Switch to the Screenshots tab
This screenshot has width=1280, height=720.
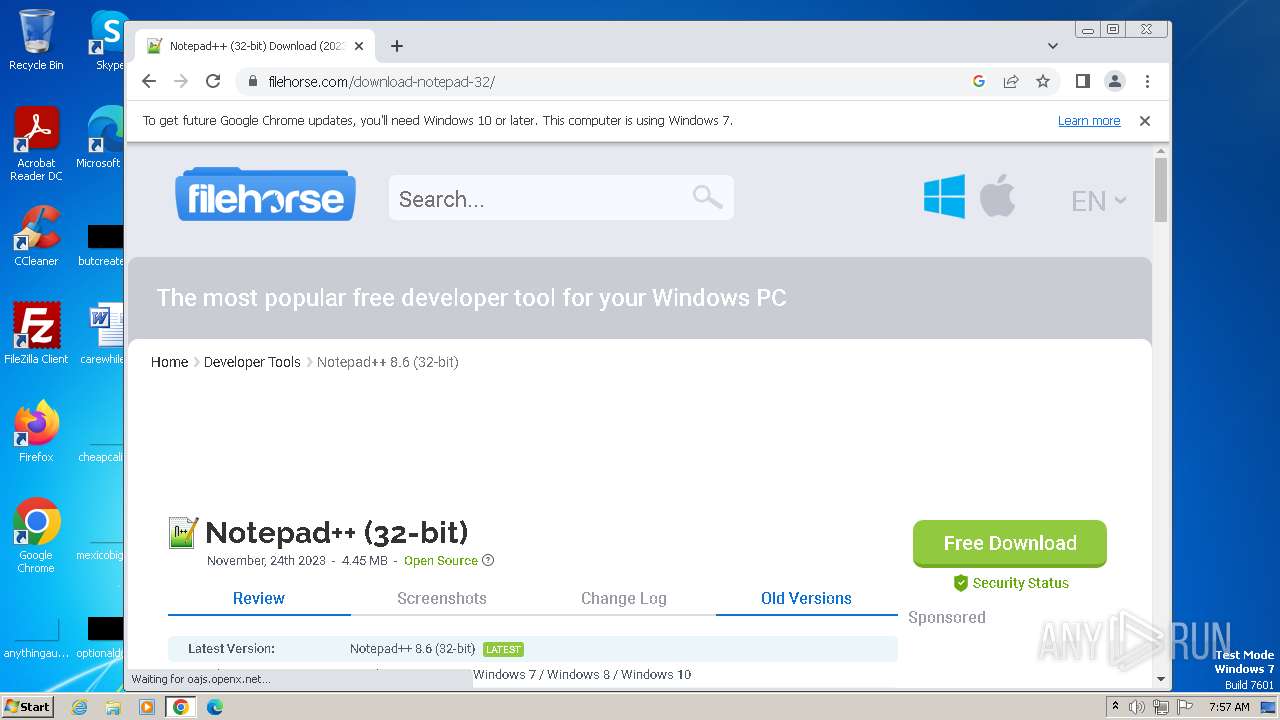point(442,598)
